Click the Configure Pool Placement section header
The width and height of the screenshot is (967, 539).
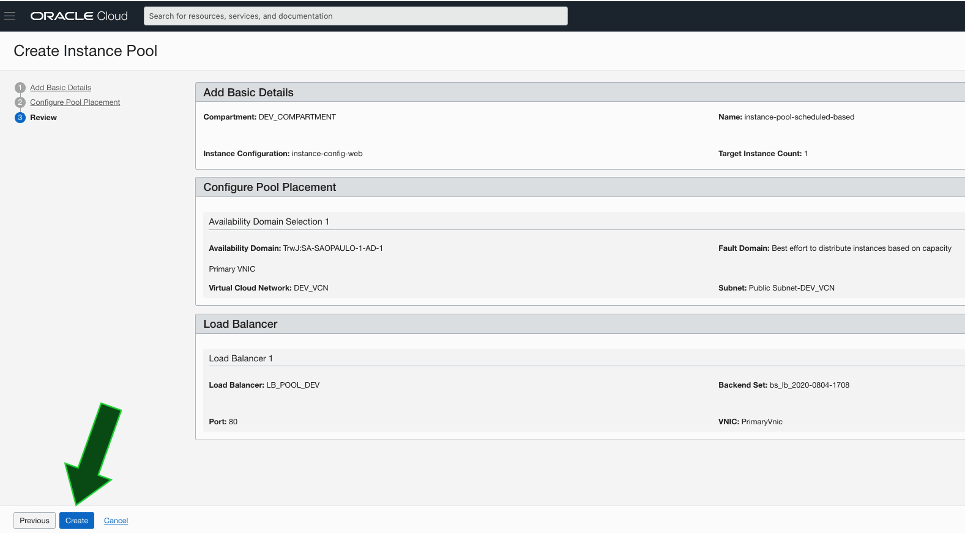[x=269, y=187]
